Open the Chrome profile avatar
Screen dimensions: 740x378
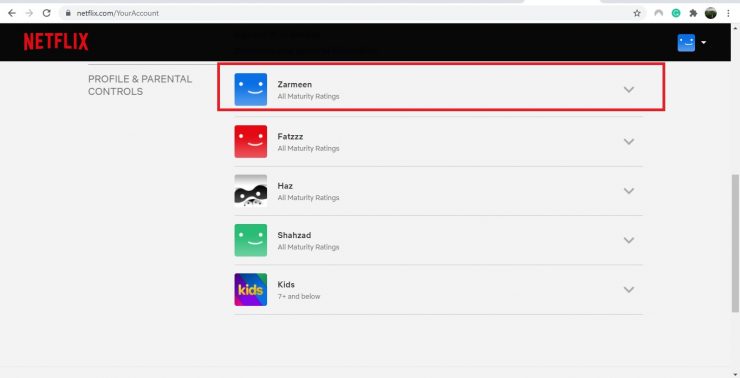(x=711, y=13)
